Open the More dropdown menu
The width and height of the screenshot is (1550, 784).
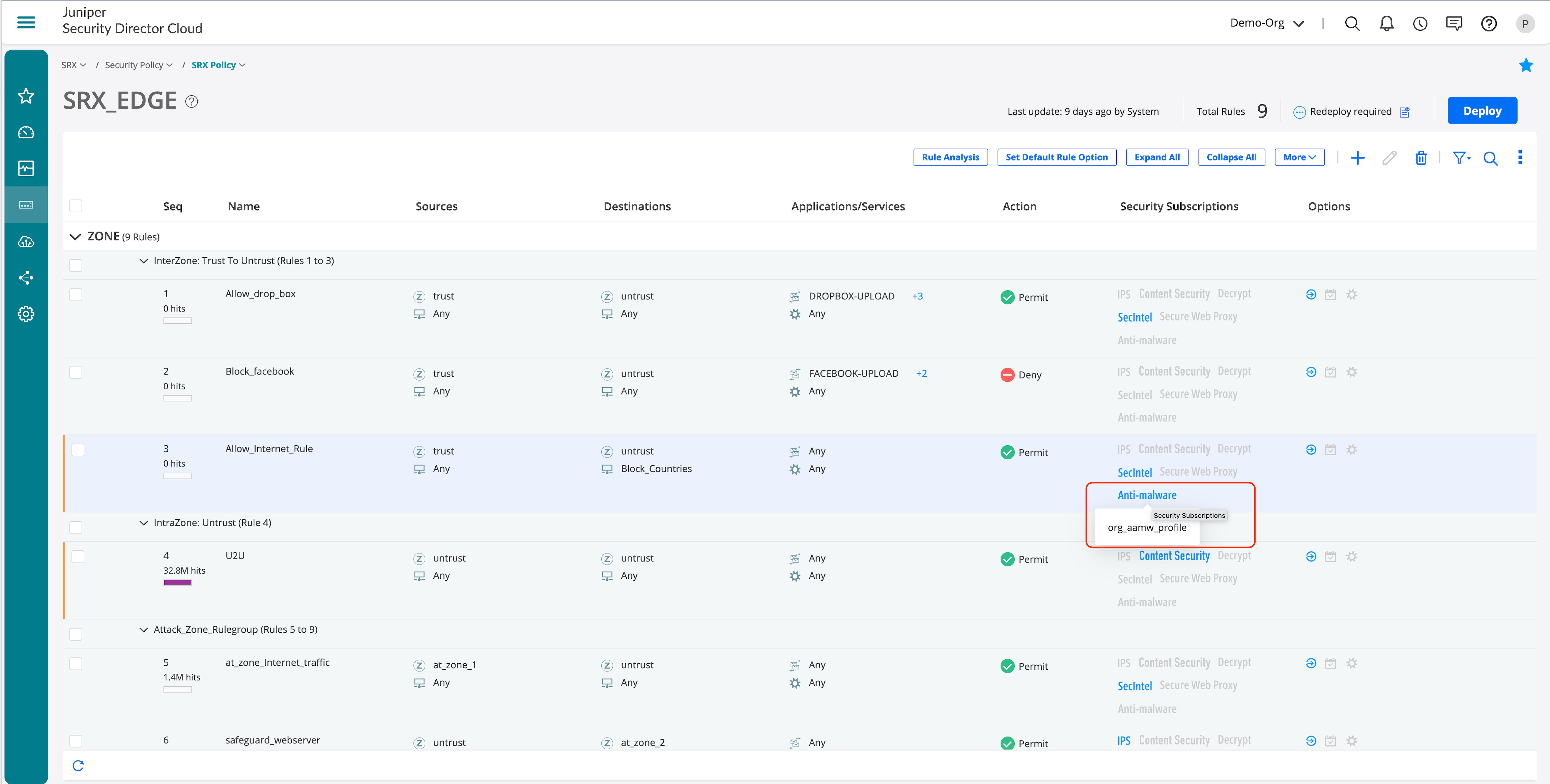1299,157
